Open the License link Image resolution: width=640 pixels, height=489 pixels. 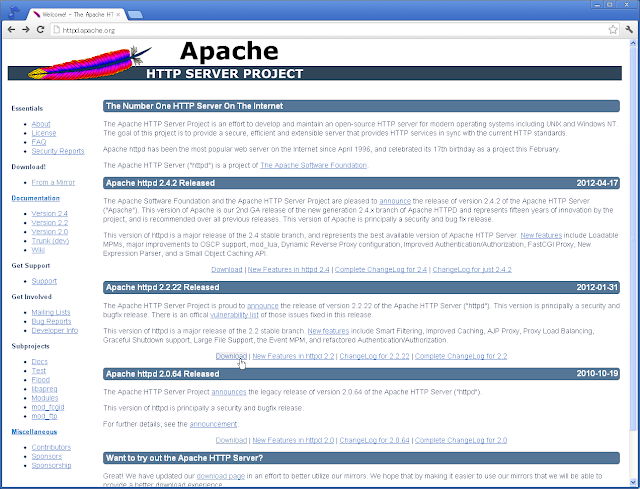[44, 133]
